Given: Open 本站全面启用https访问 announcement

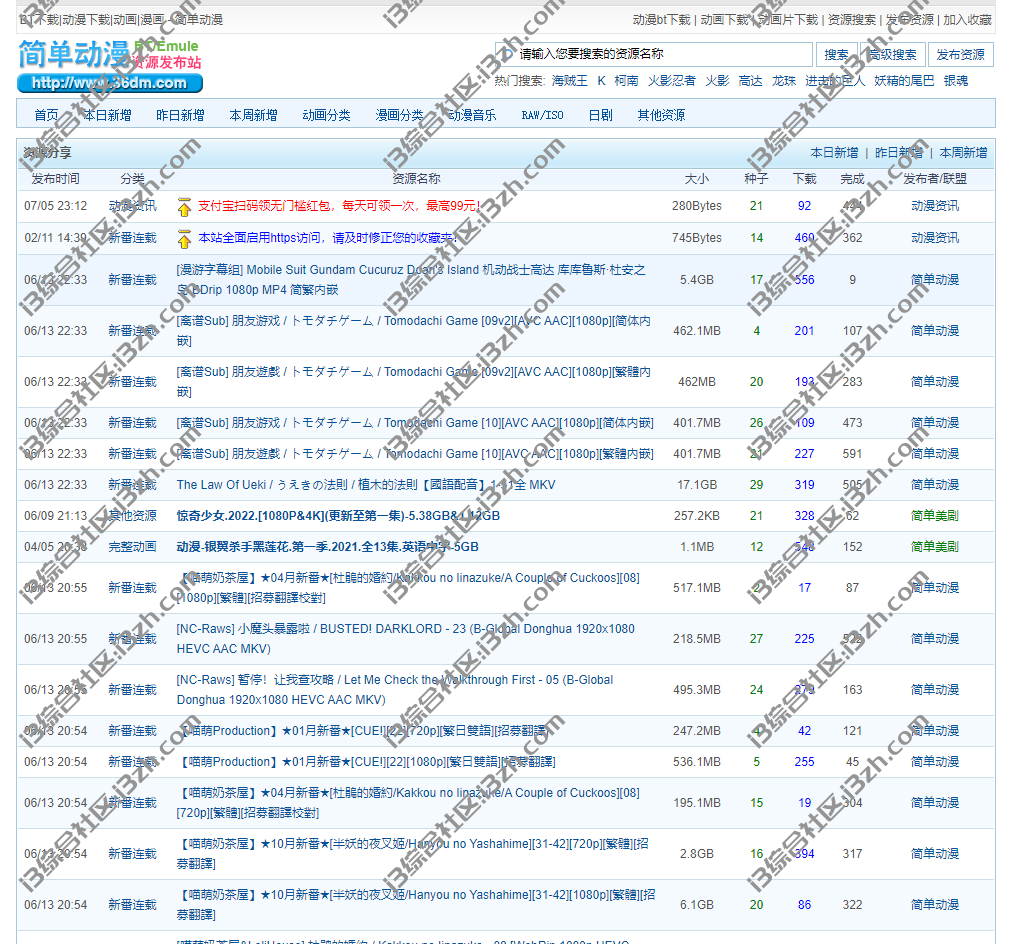Looking at the screenshot, I should point(328,238).
